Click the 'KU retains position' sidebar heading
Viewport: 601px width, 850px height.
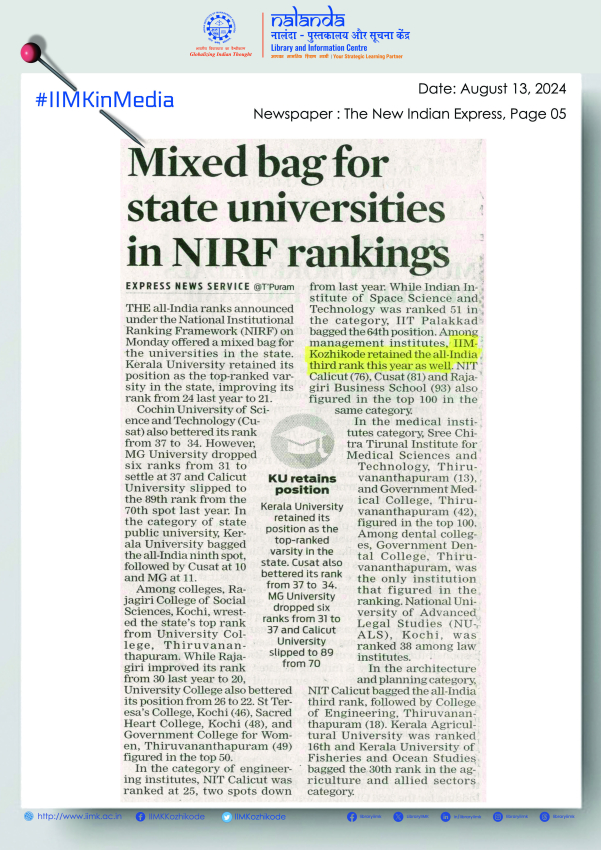302,484
